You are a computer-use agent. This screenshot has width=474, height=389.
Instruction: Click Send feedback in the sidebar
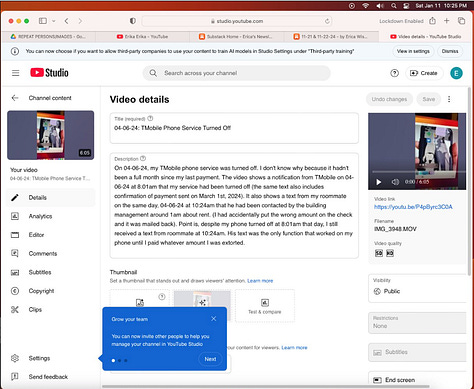pos(51,377)
